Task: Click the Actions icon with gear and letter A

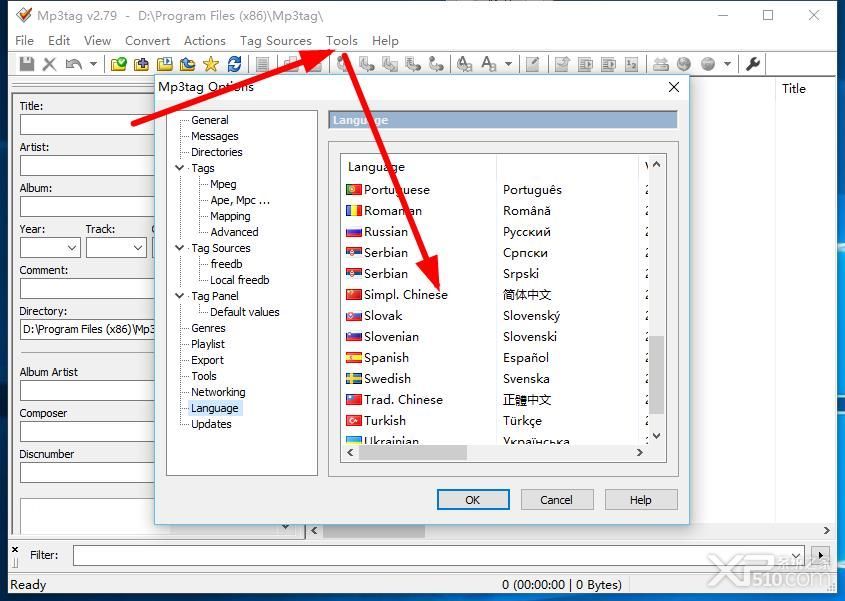Action: coord(465,64)
